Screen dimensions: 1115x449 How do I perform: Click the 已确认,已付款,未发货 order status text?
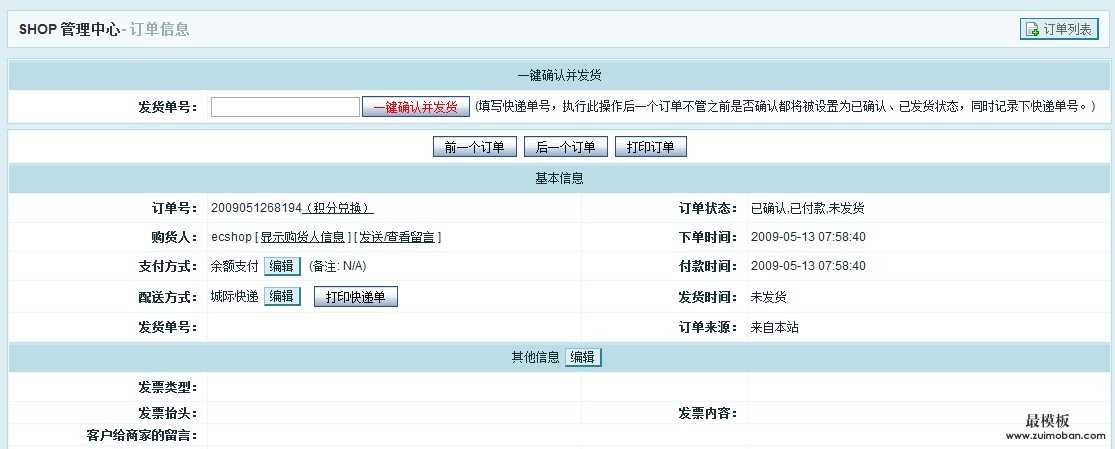pos(808,208)
